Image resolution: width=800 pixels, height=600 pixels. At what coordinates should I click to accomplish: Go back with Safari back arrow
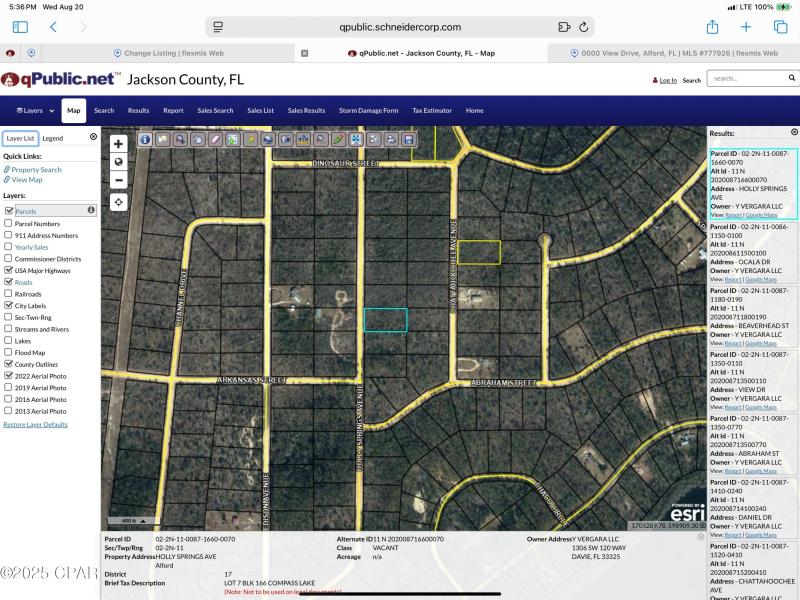53,27
